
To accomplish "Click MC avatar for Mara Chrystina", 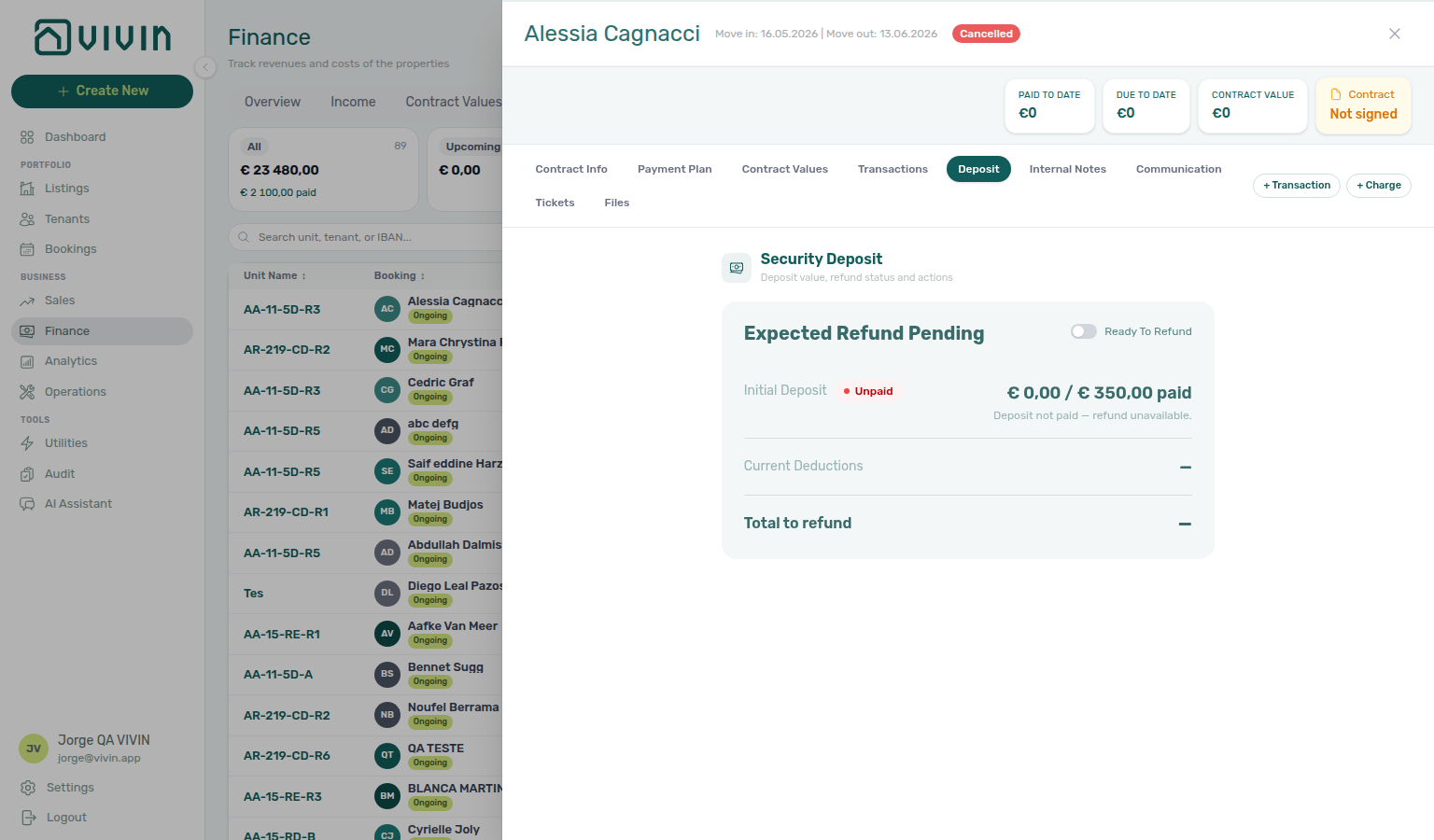I will coord(387,349).
